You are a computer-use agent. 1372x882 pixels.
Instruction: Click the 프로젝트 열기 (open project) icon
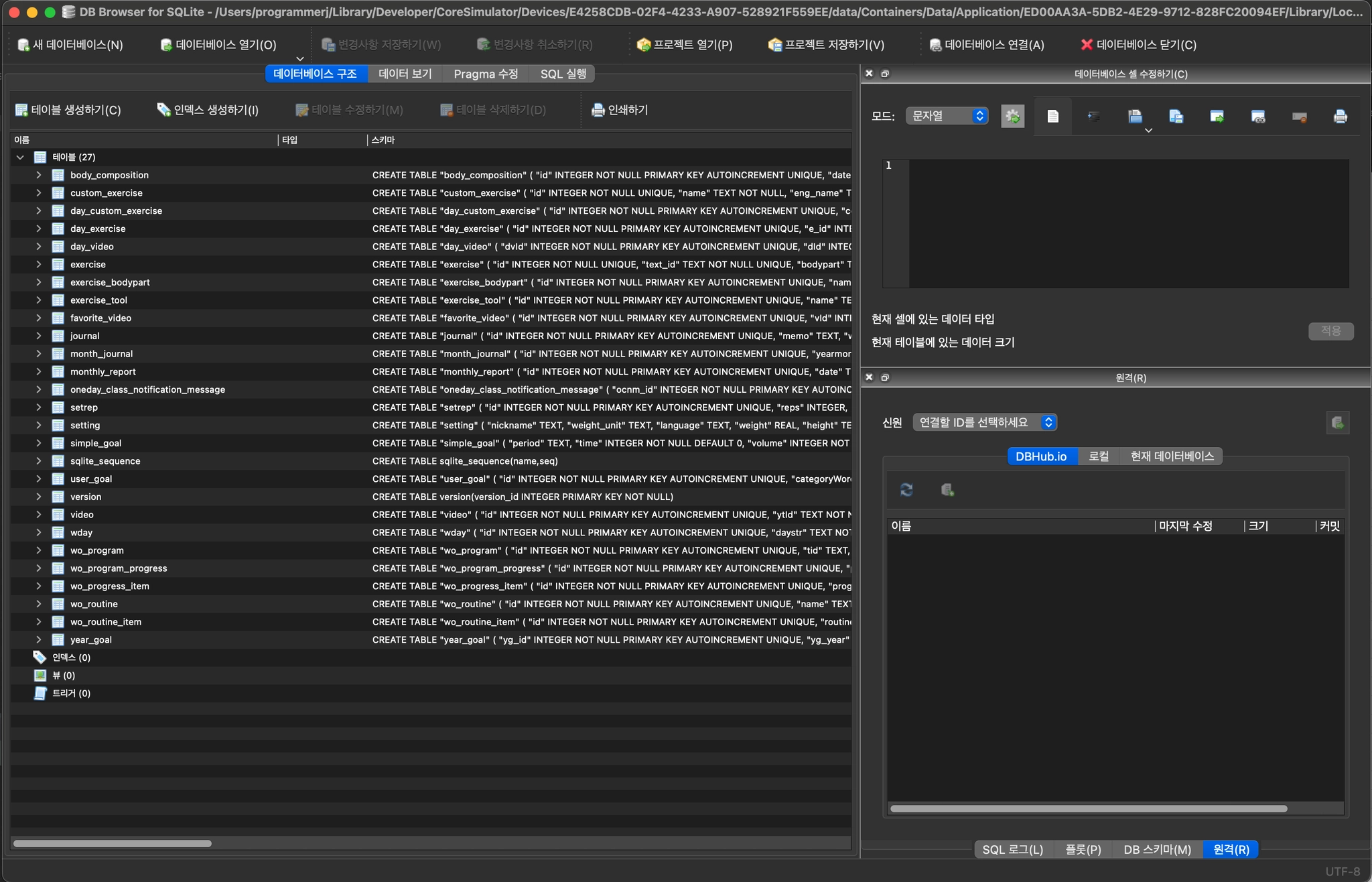click(643, 45)
